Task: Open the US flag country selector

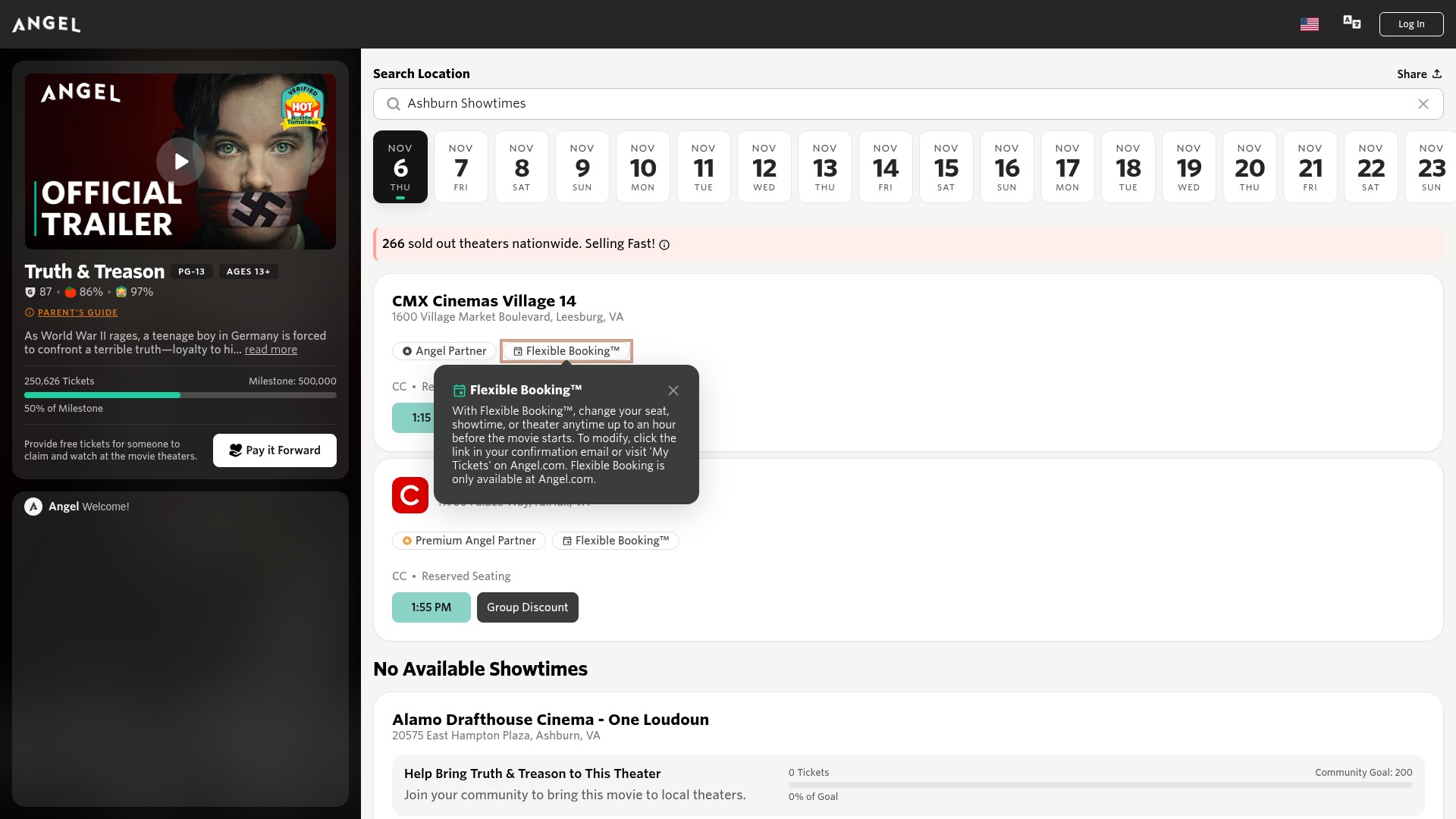Action: point(1309,24)
